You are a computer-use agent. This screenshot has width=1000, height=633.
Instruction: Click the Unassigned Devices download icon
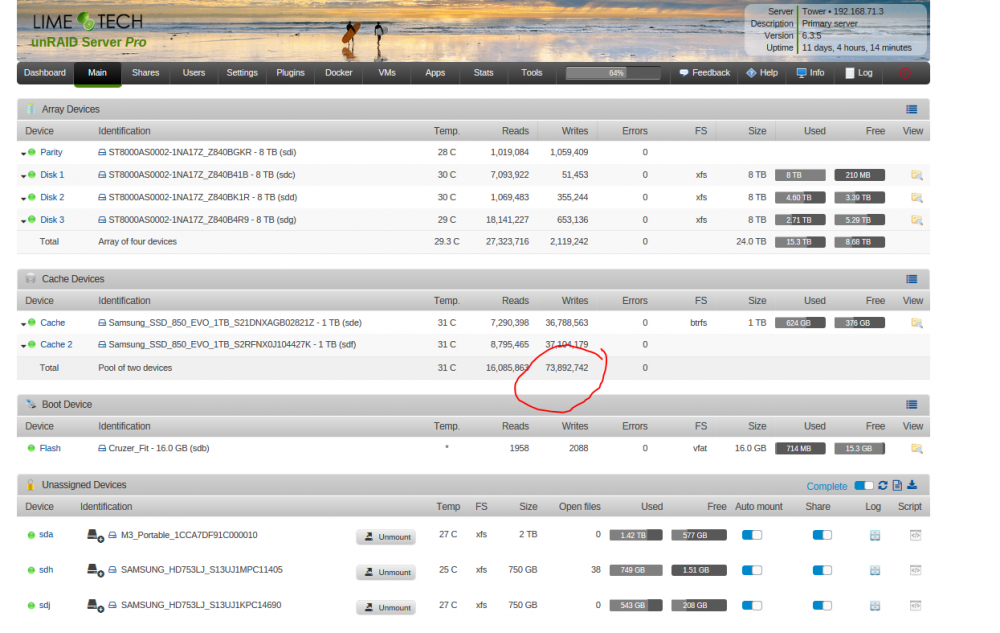[912, 485]
